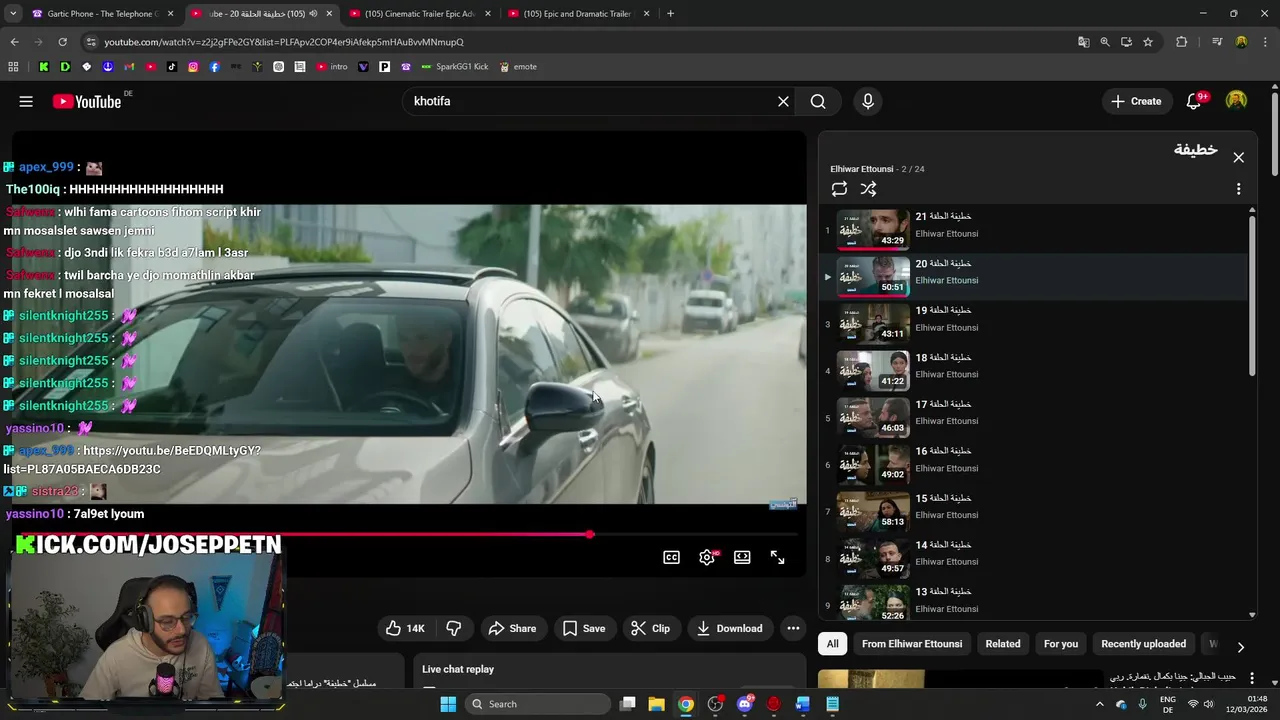Play episode 17 thumbnail 46:03
This screenshot has width=1280, height=720.
point(873,417)
